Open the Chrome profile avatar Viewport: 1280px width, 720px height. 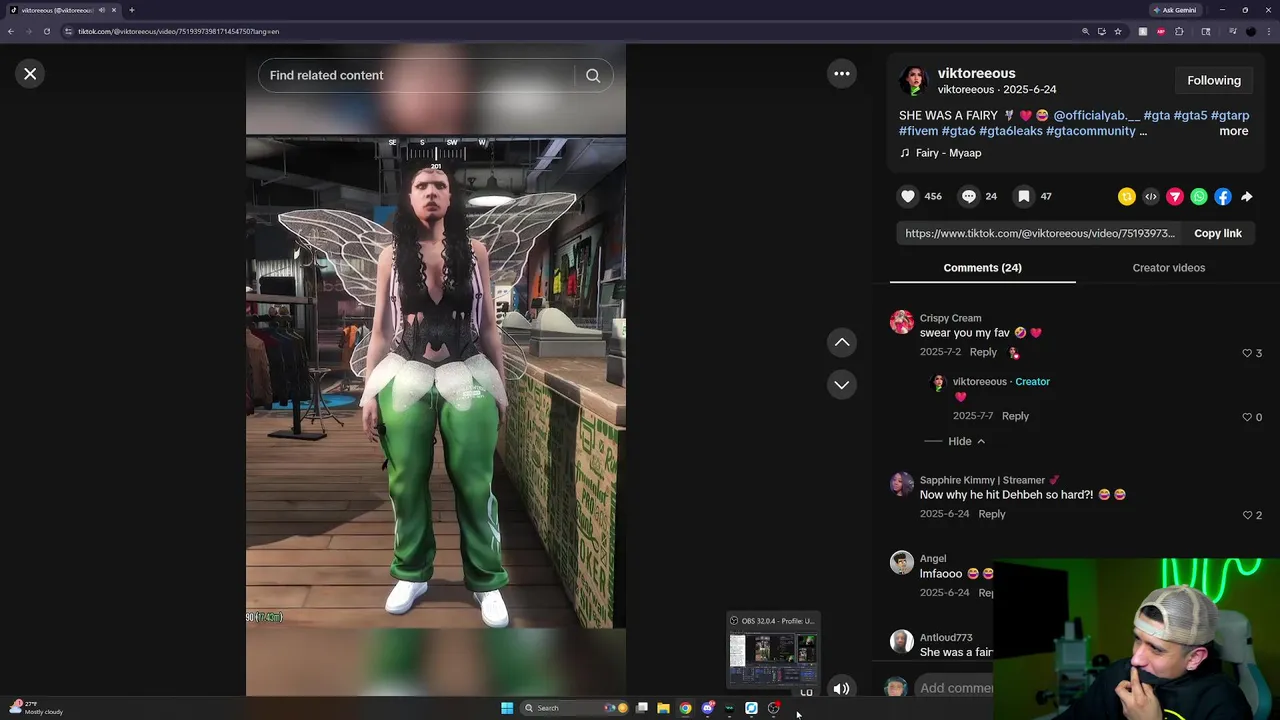point(1251,31)
